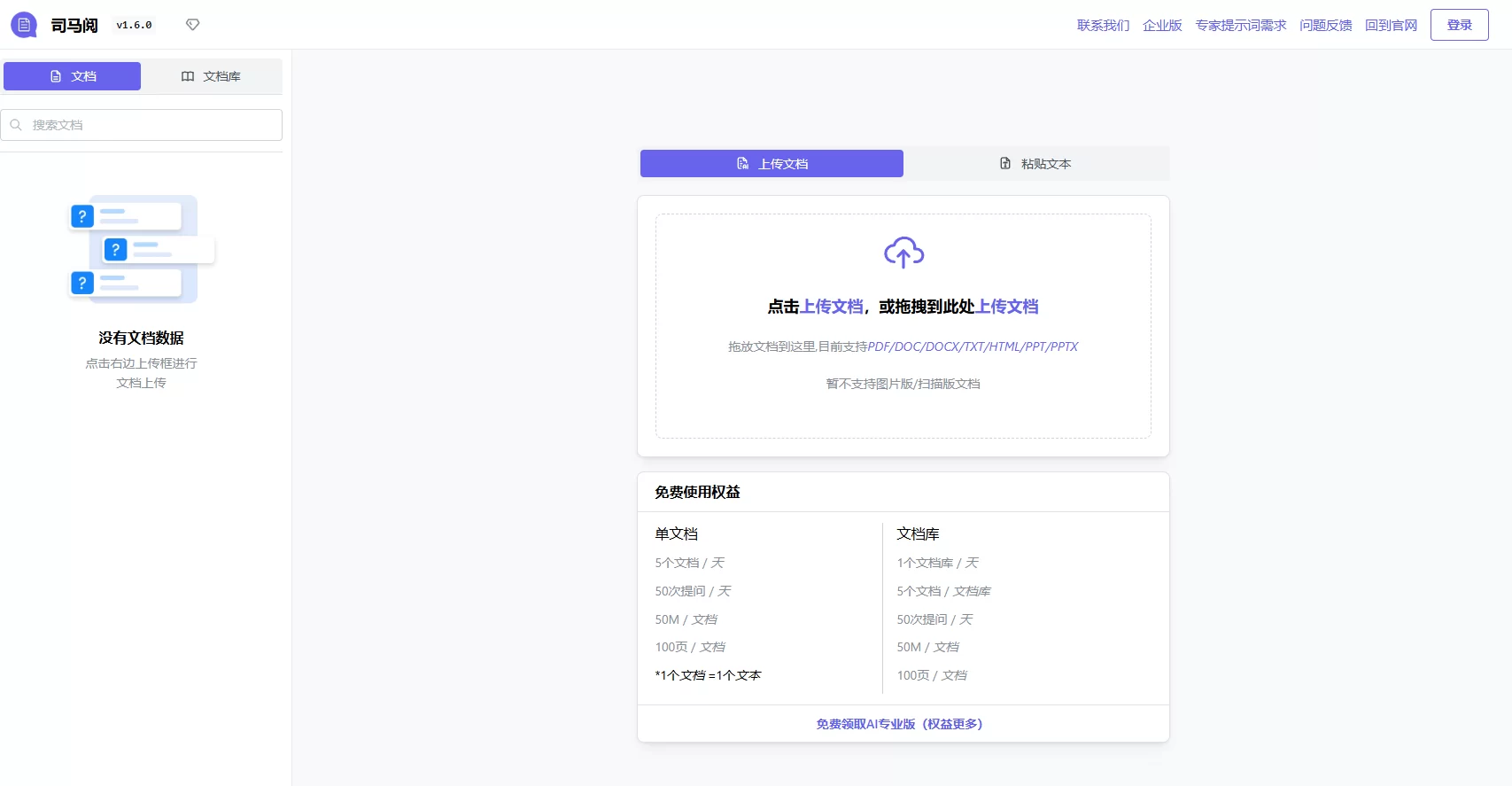Click the 免费领取AI专业版 link

coord(899,724)
